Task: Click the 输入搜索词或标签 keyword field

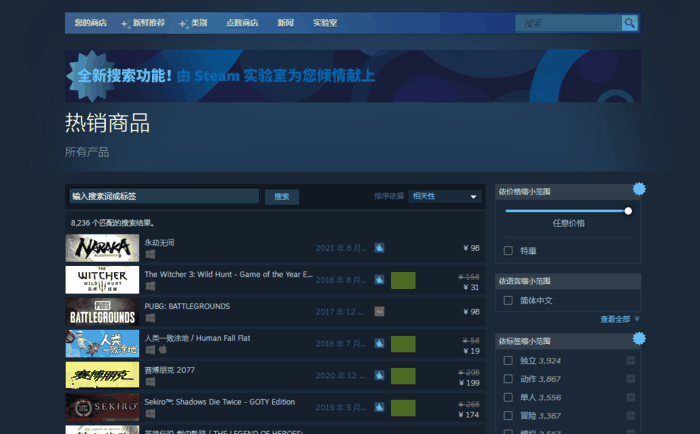Action: click(x=164, y=196)
